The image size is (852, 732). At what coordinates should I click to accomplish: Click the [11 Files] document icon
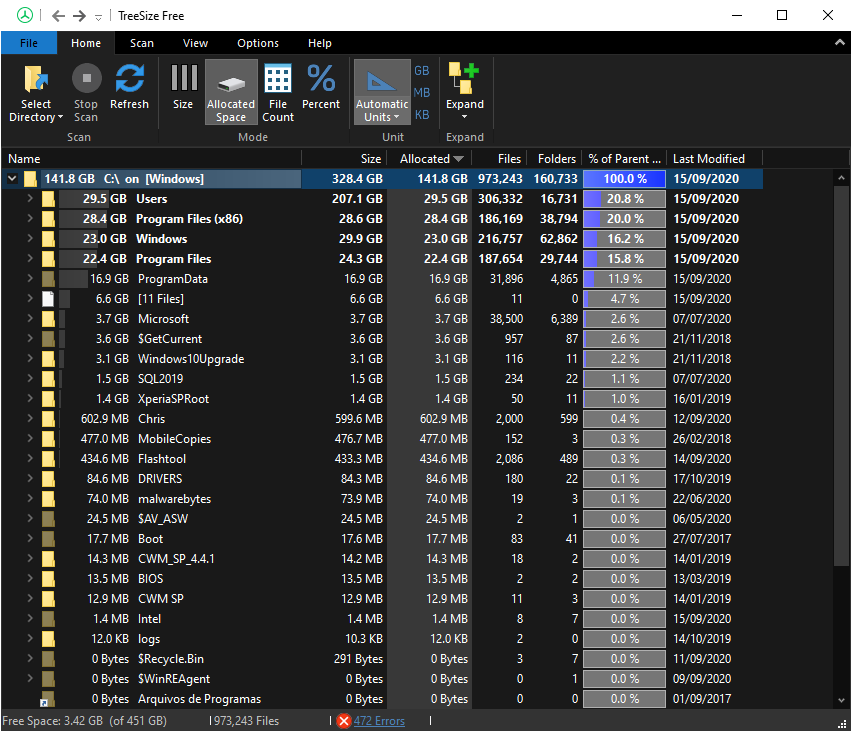pyautogui.click(x=48, y=299)
